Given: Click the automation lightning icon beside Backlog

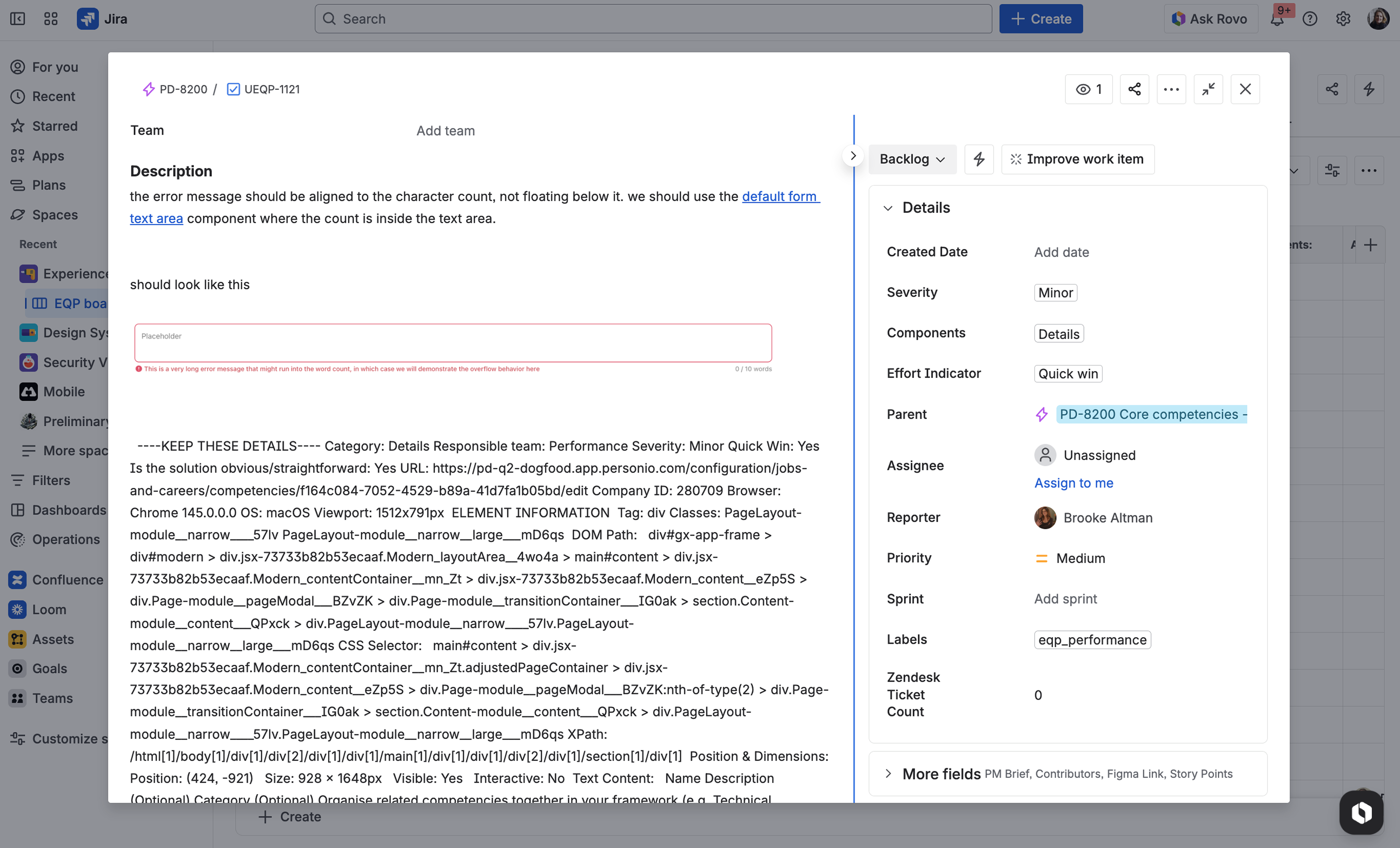Looking at the screenshot, I should 978,159.
